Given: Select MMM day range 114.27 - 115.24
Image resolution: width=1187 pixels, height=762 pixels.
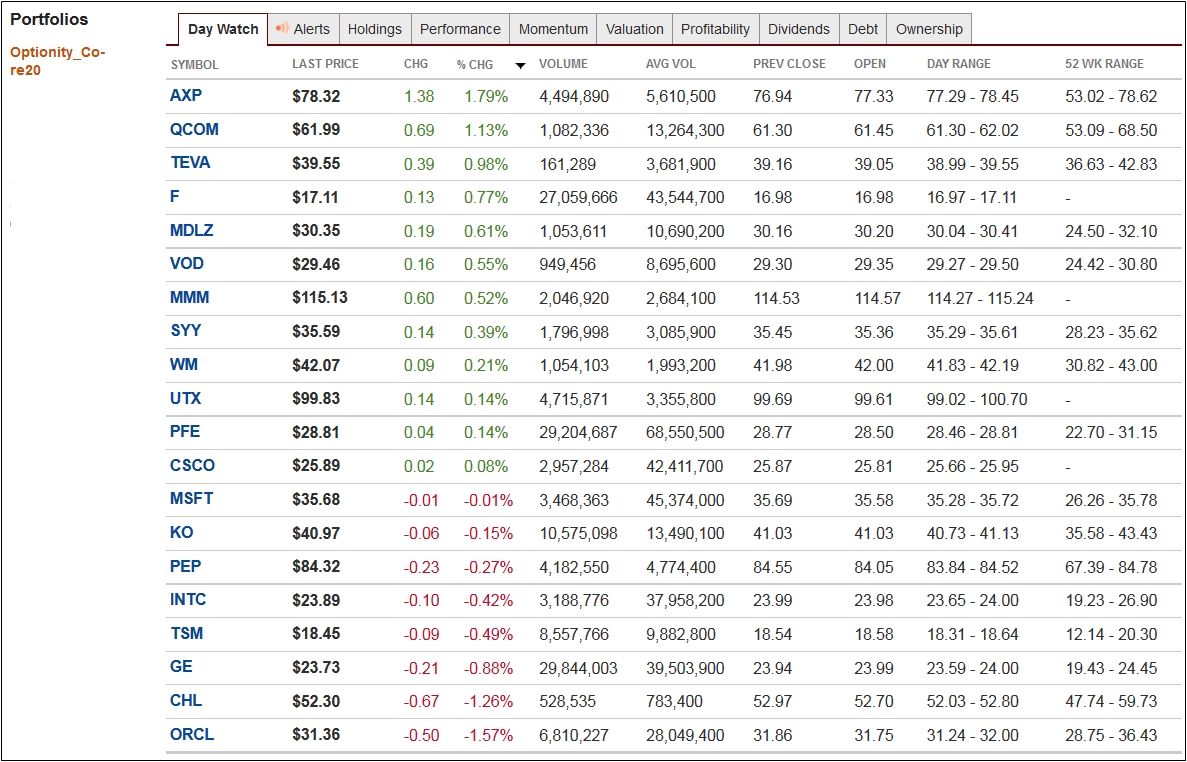Looking at the screenshot, I should (980, 298).
